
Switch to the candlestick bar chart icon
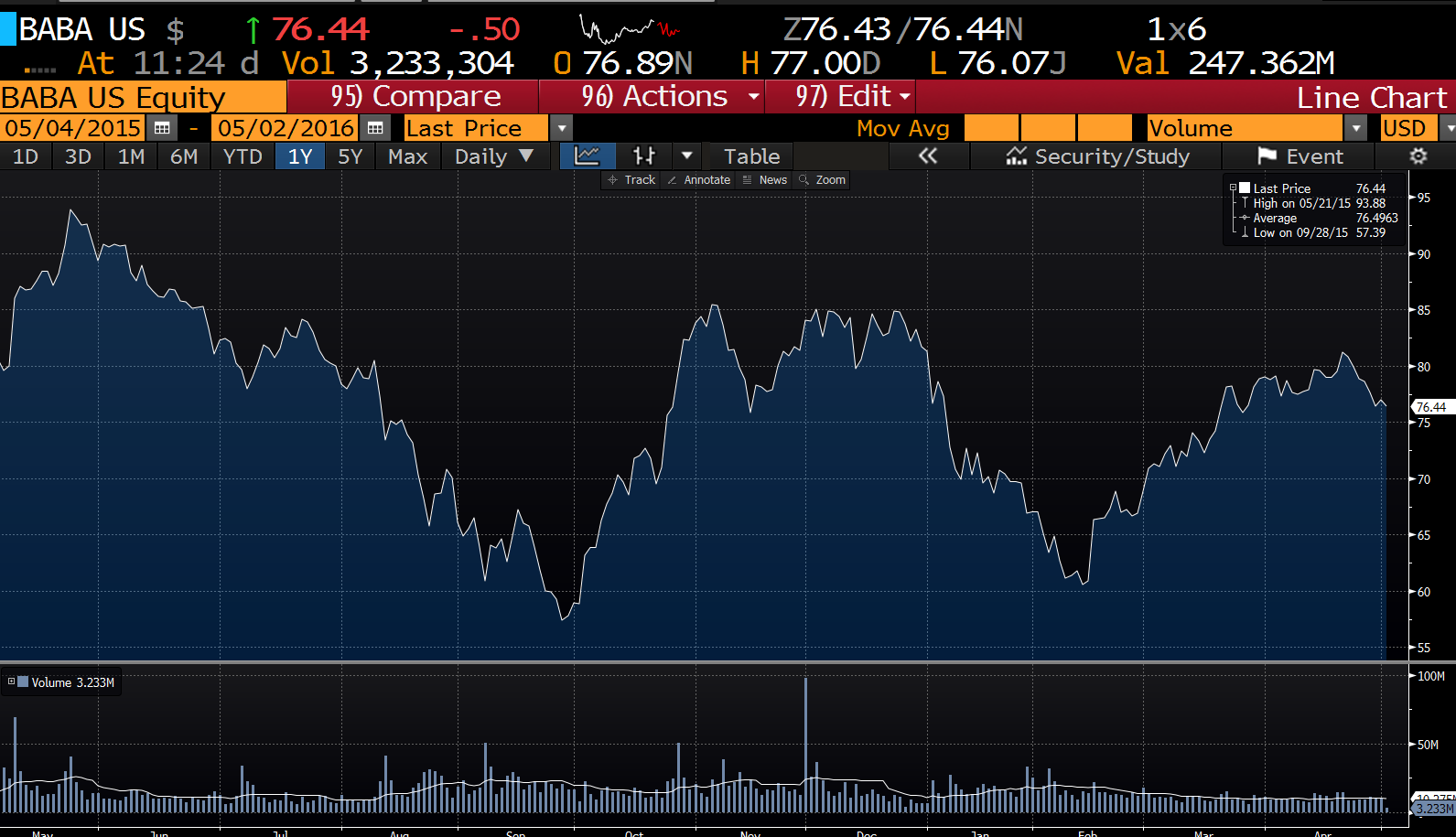pyautogui.click(x=644, y=156)
